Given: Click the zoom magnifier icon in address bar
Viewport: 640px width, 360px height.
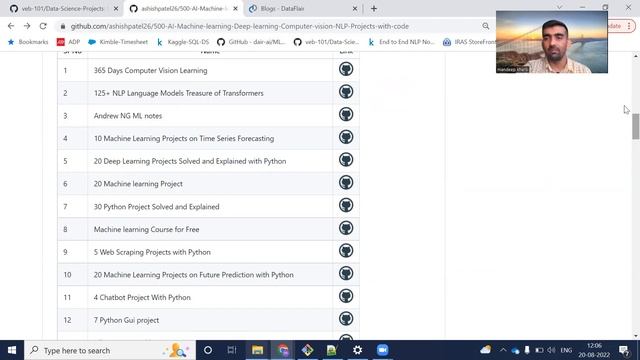Looking at the screenshot, I should coord(485,26).
